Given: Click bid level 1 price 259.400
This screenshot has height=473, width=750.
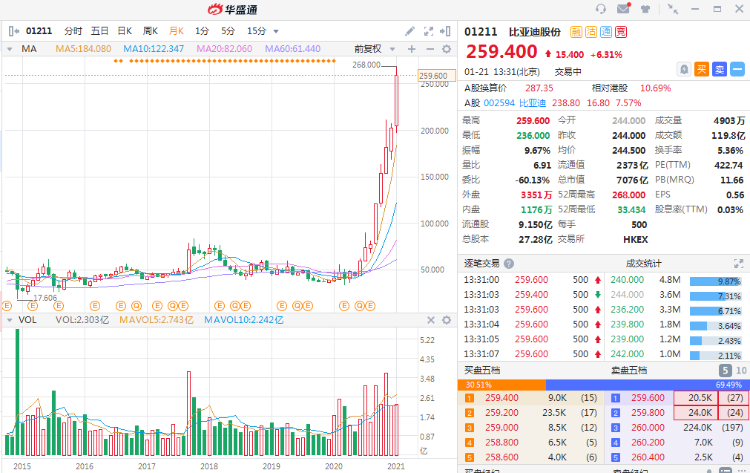Looking at the screenshot, I should pos(501,398).
